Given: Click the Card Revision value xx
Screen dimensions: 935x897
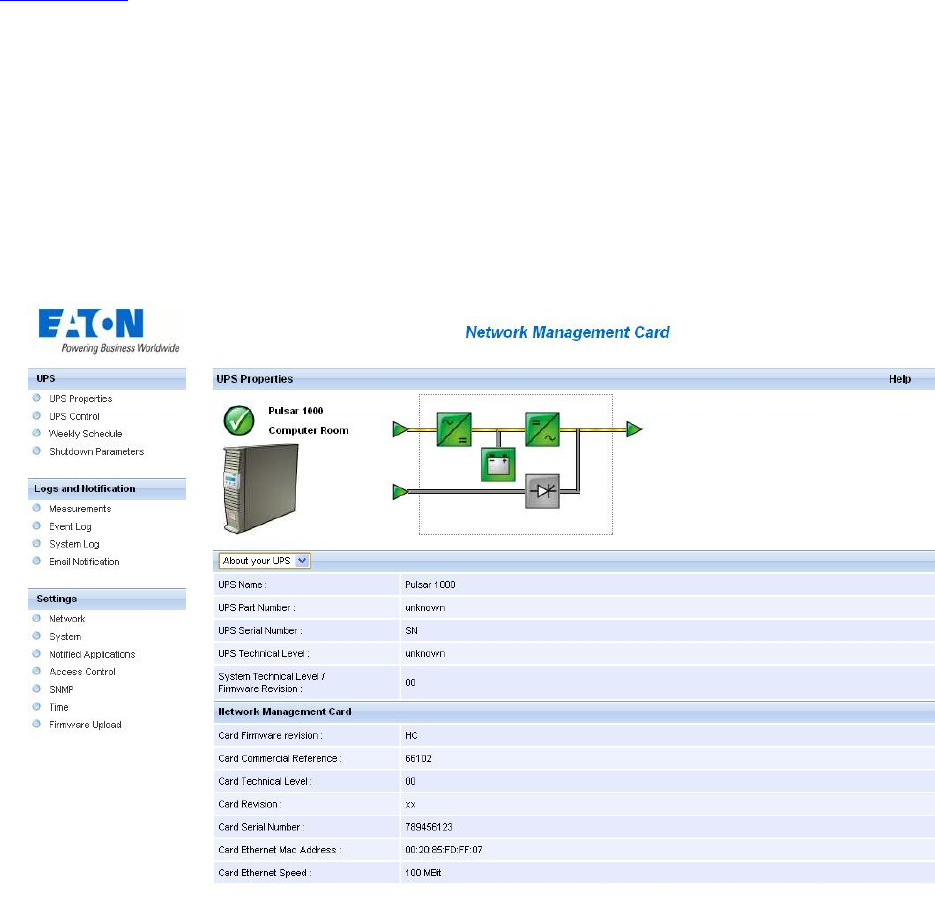Looking at the screenshot, I should [410, 804].
